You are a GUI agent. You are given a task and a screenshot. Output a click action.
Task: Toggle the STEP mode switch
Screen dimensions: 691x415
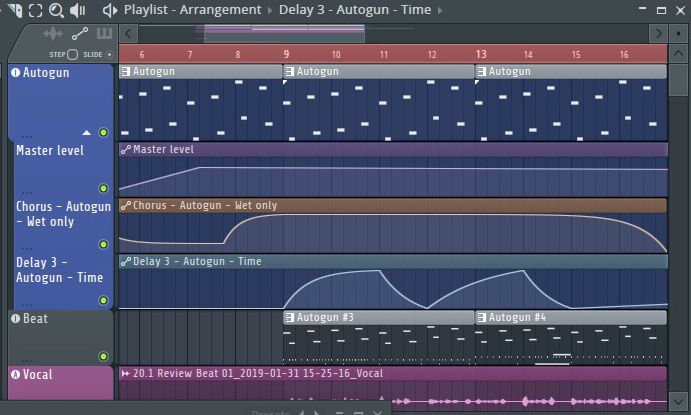(x=73, y=55)
